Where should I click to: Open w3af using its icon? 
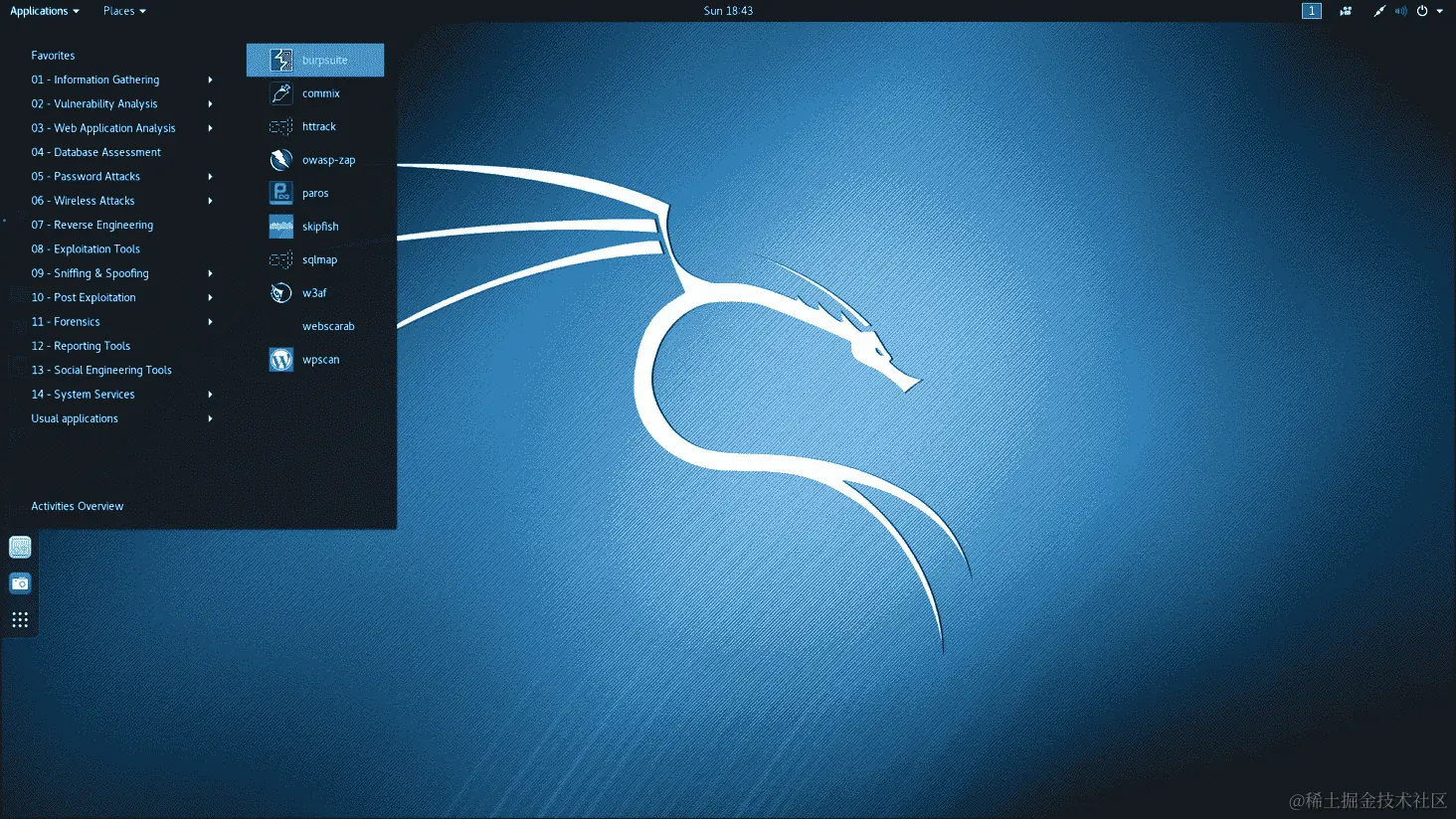point(281,293)
